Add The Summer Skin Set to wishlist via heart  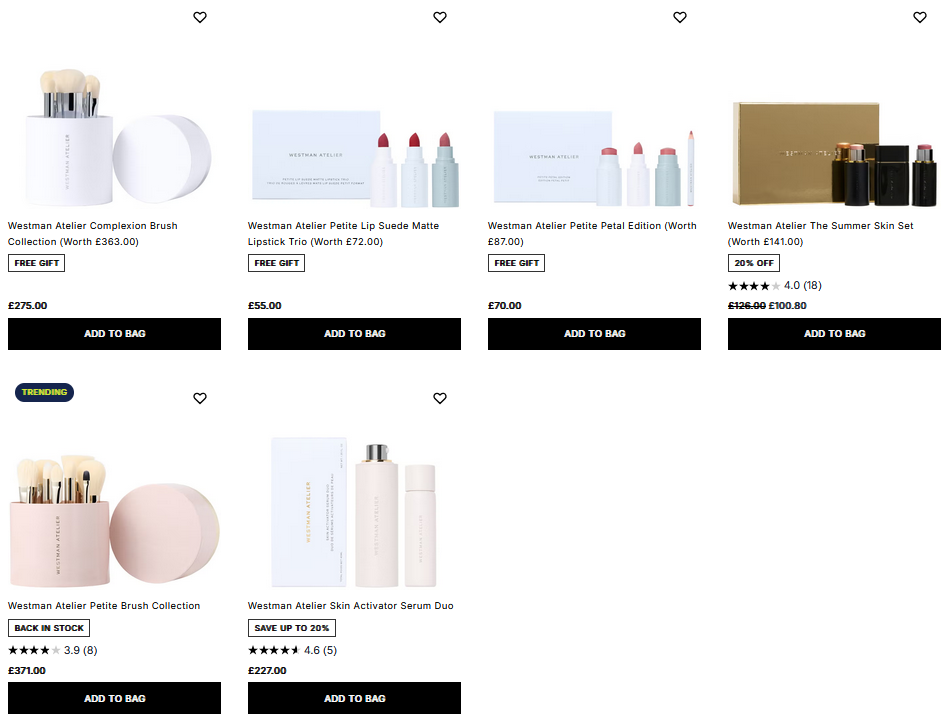pyautogui.click(x=919, y=17)
